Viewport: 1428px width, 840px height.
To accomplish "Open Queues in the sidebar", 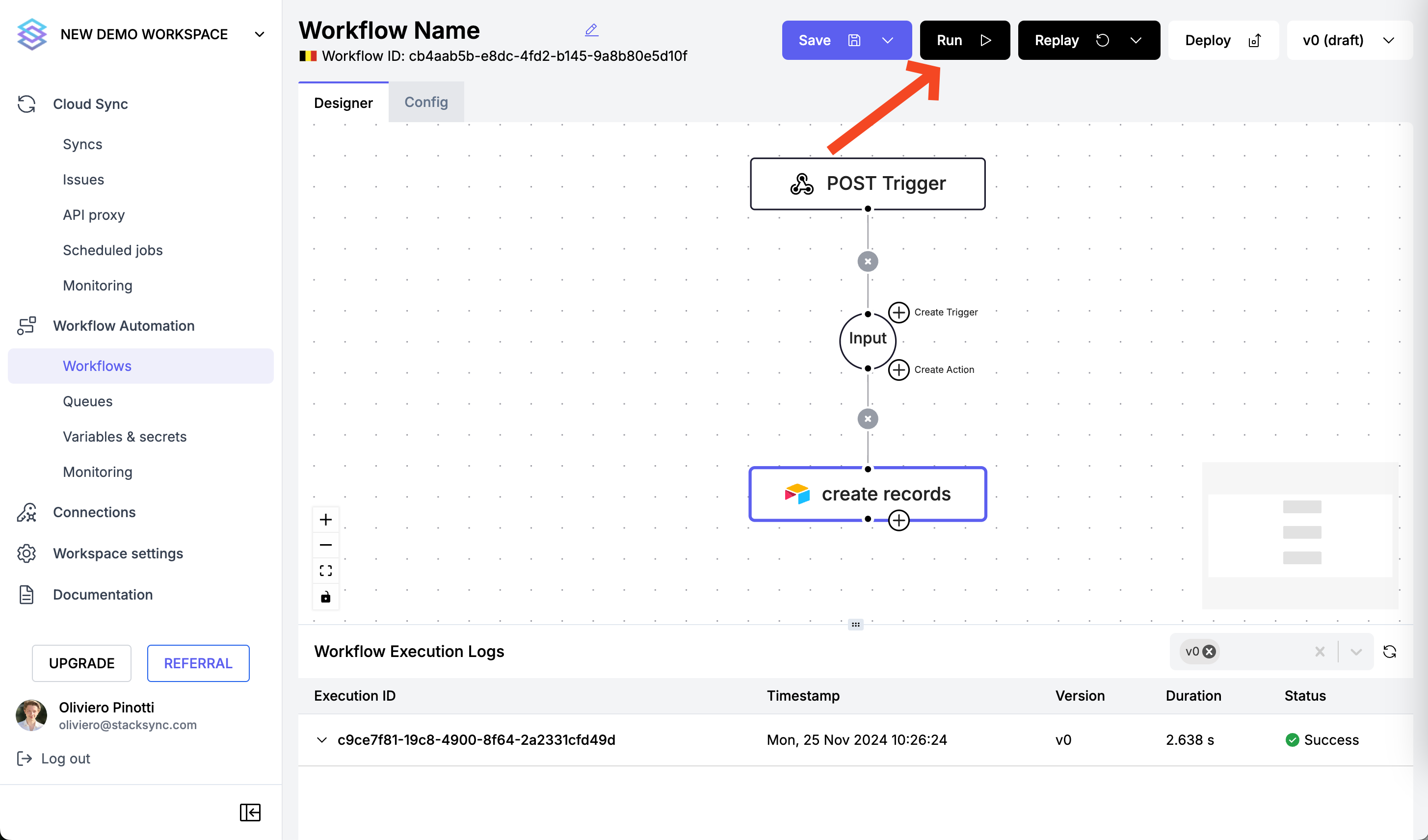I will (87, 401).
